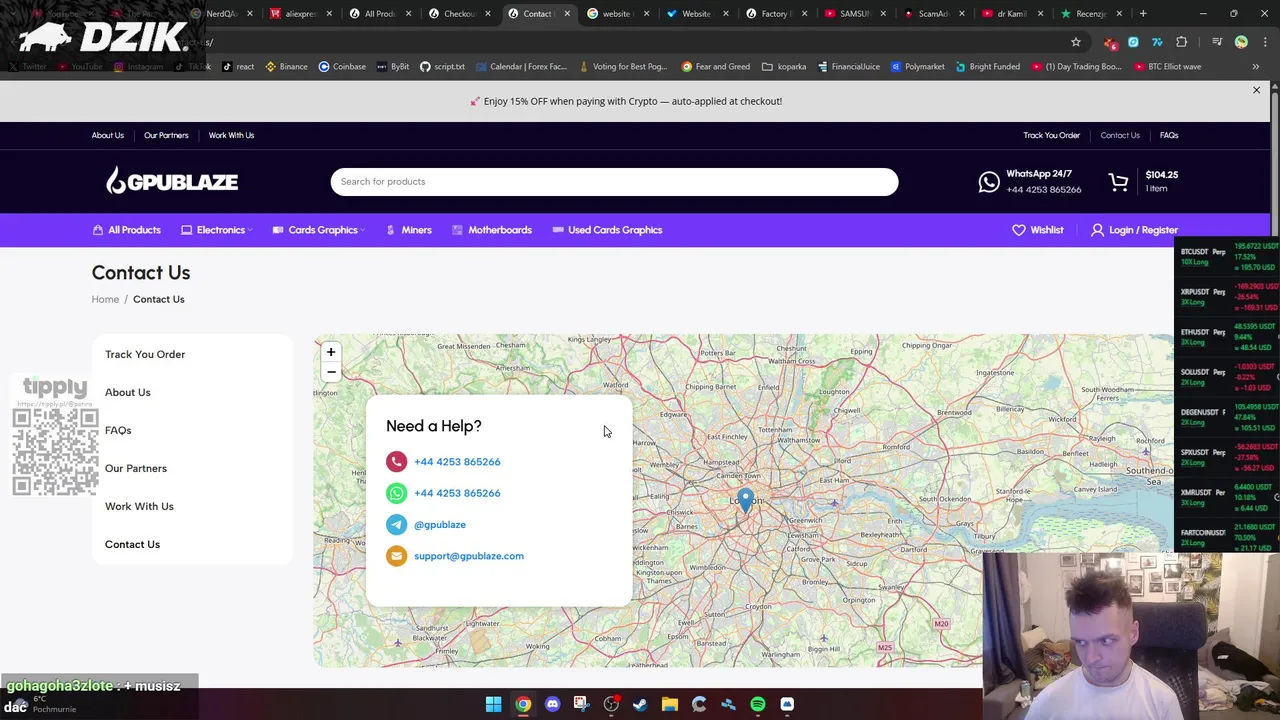Select Our Partners in sidebar
Image resolution: width=1280 pixels, height=720 pixels.
point(136,468)
